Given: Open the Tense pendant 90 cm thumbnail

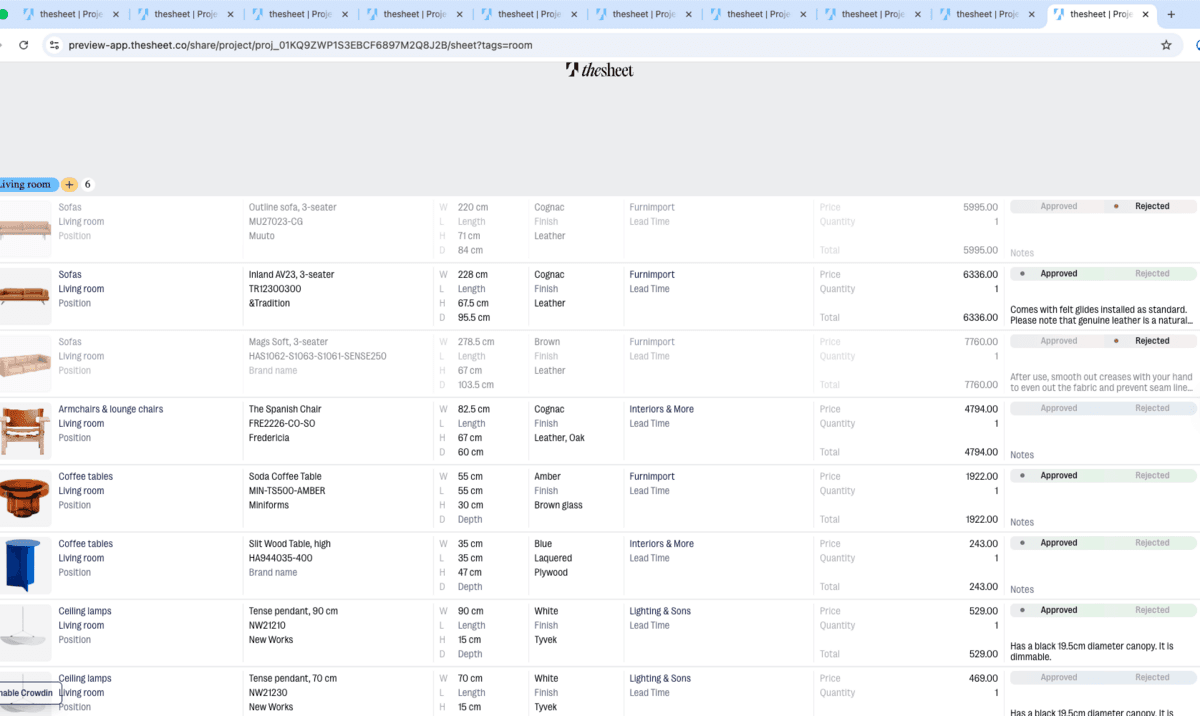Looking at the screenshot, I should (x=25, y=632).
